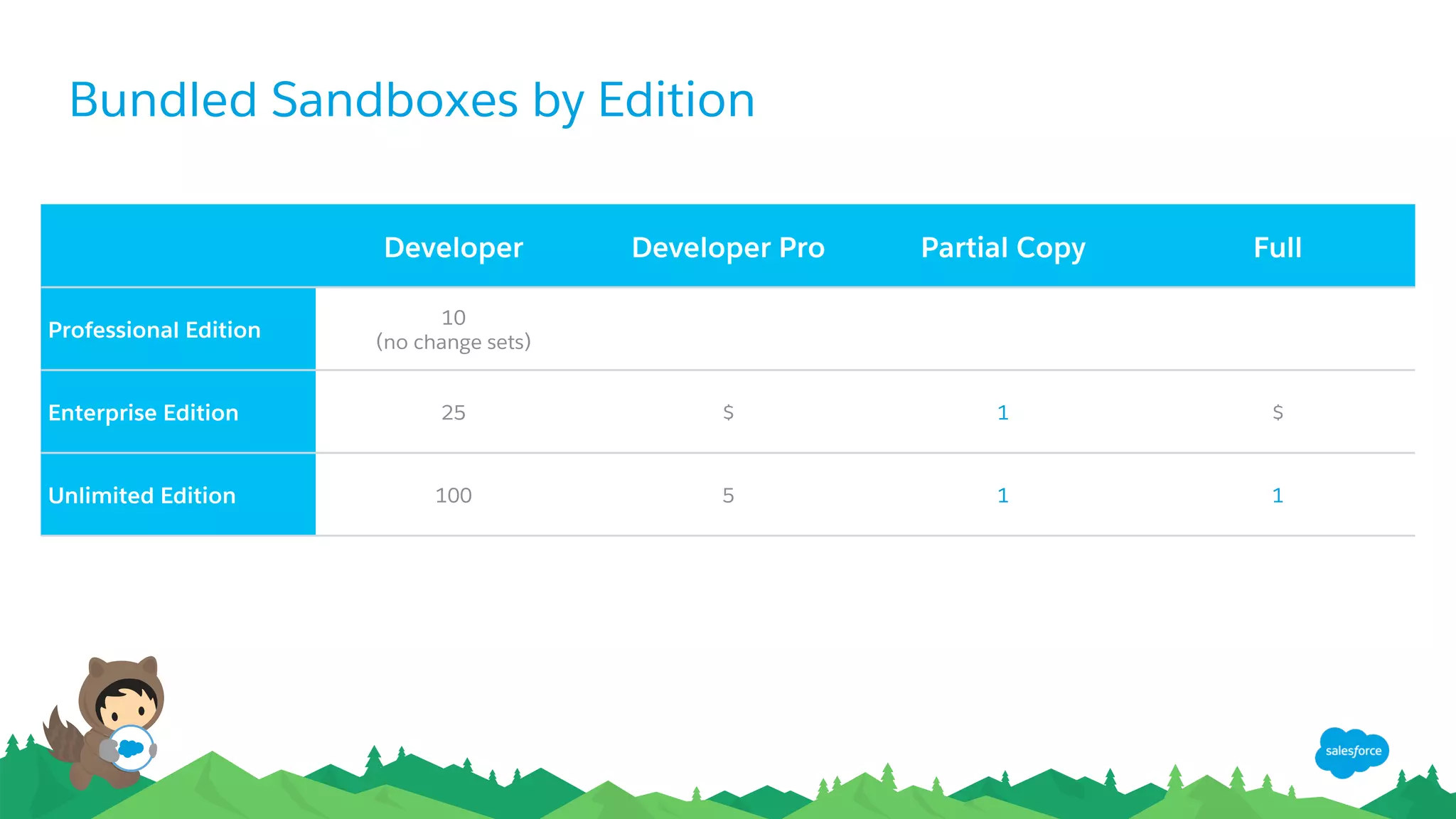Click the Unlimited Partial Copy value 1

1003,496
